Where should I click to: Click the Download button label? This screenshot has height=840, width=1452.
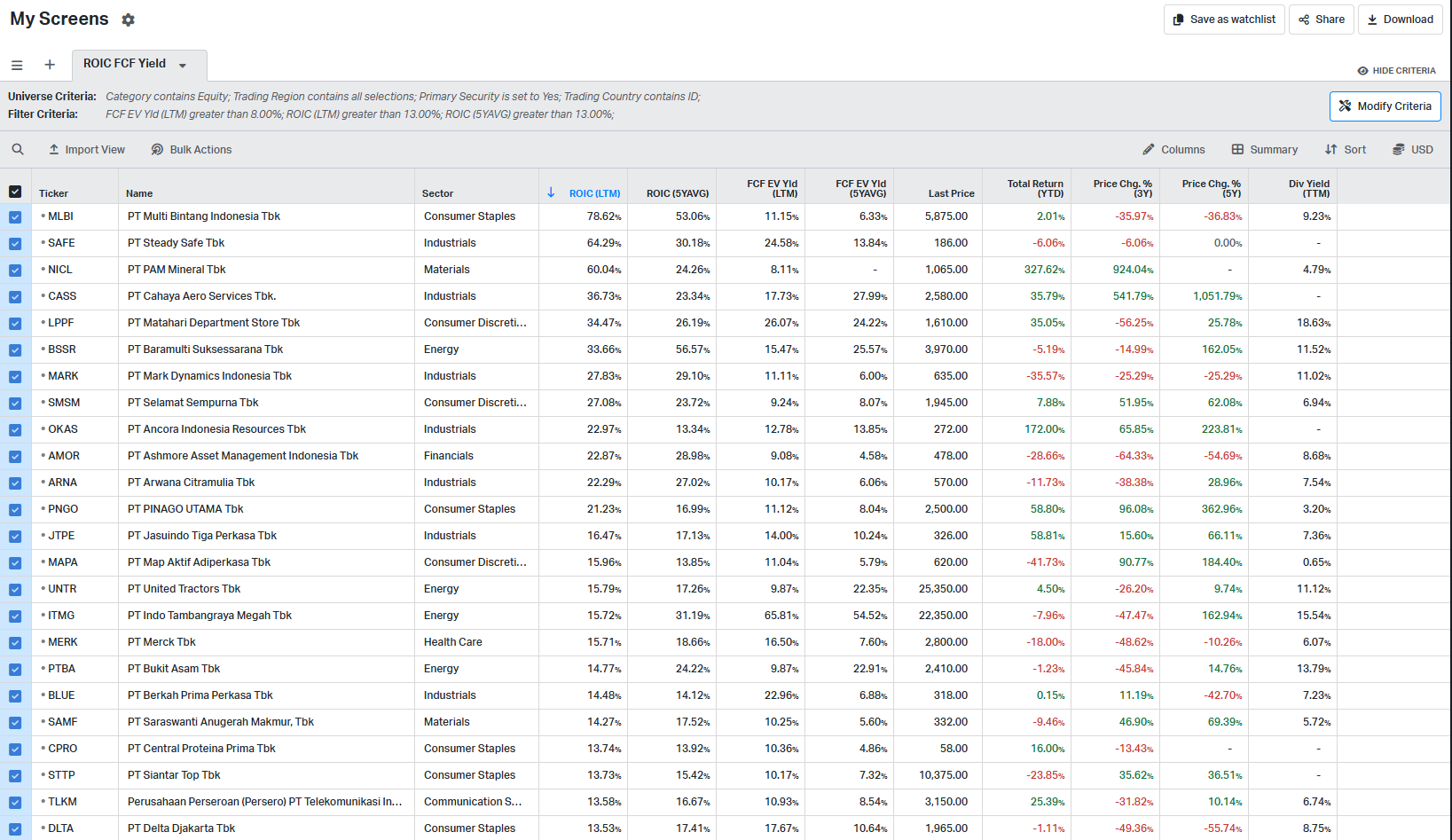tap(1408, 20)
